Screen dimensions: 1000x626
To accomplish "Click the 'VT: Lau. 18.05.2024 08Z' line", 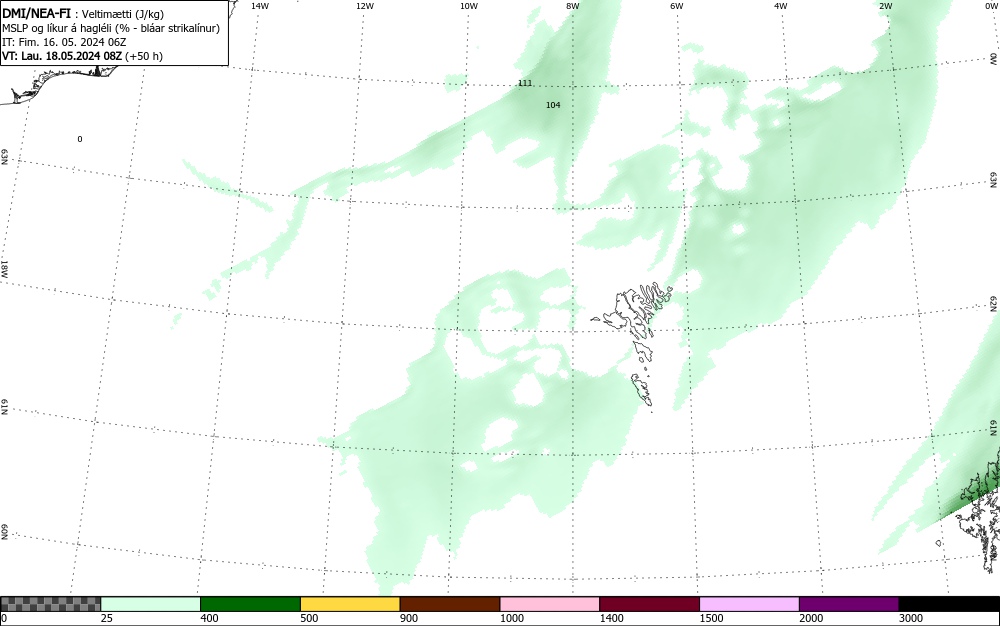I will pyautogui.click(x=62, y=56).
